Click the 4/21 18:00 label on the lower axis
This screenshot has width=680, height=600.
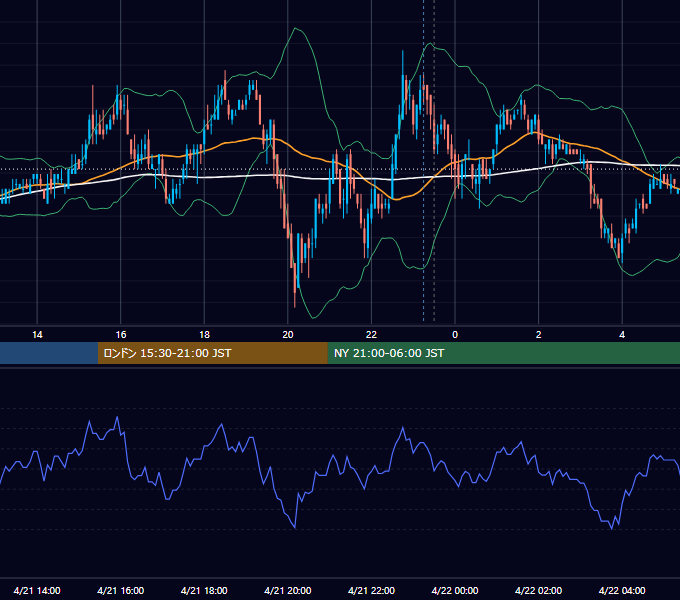click(x=204, y=590)
